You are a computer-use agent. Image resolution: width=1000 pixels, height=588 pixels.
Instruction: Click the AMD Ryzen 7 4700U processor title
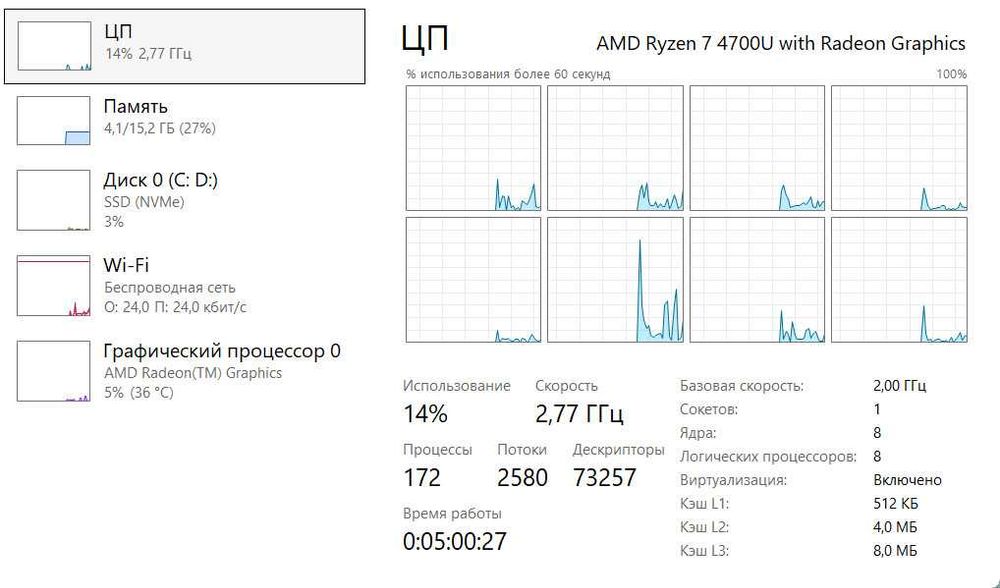(x=781, y=43)
